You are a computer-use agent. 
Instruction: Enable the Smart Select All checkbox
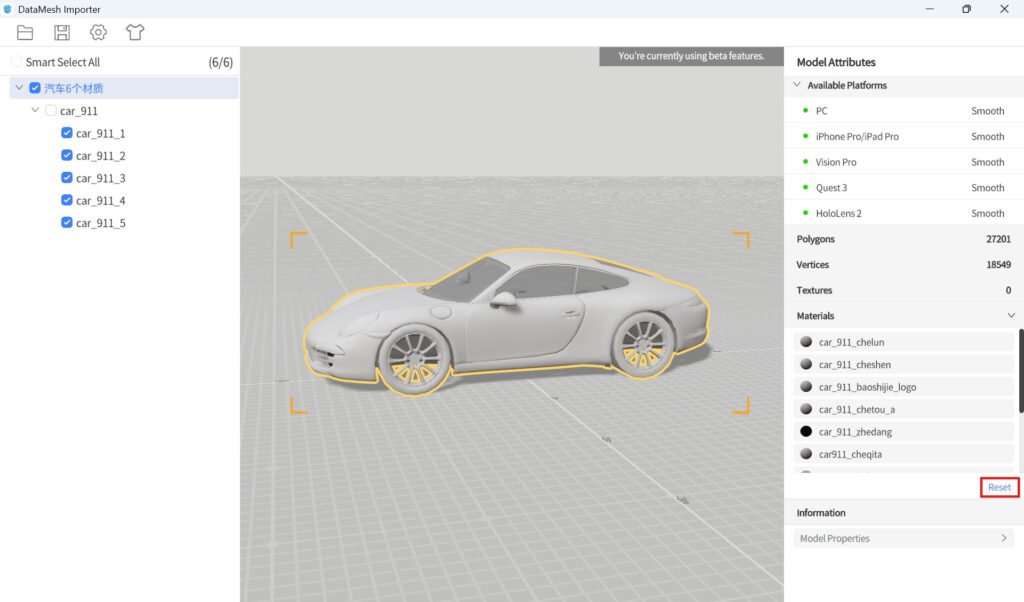(16, 62)
